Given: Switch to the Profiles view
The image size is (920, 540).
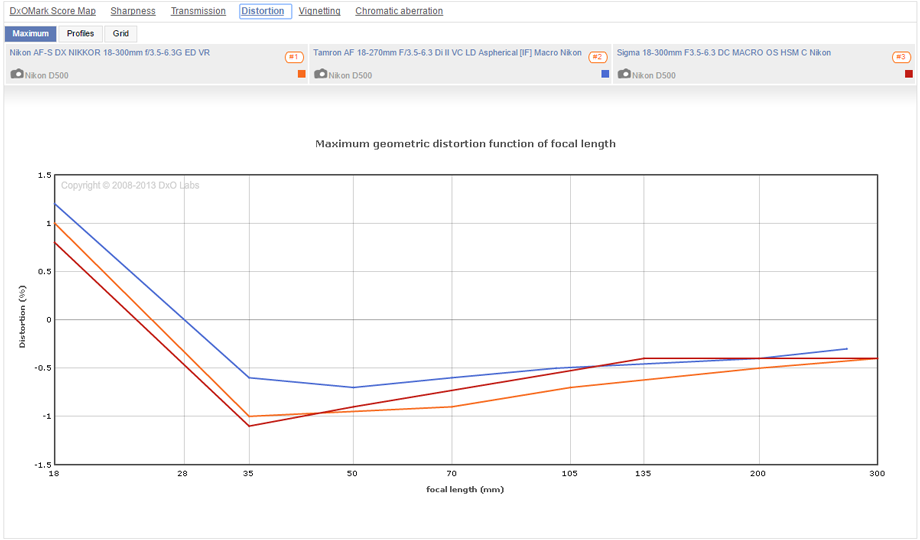Looking at the screenshot, I should (80, 34).
